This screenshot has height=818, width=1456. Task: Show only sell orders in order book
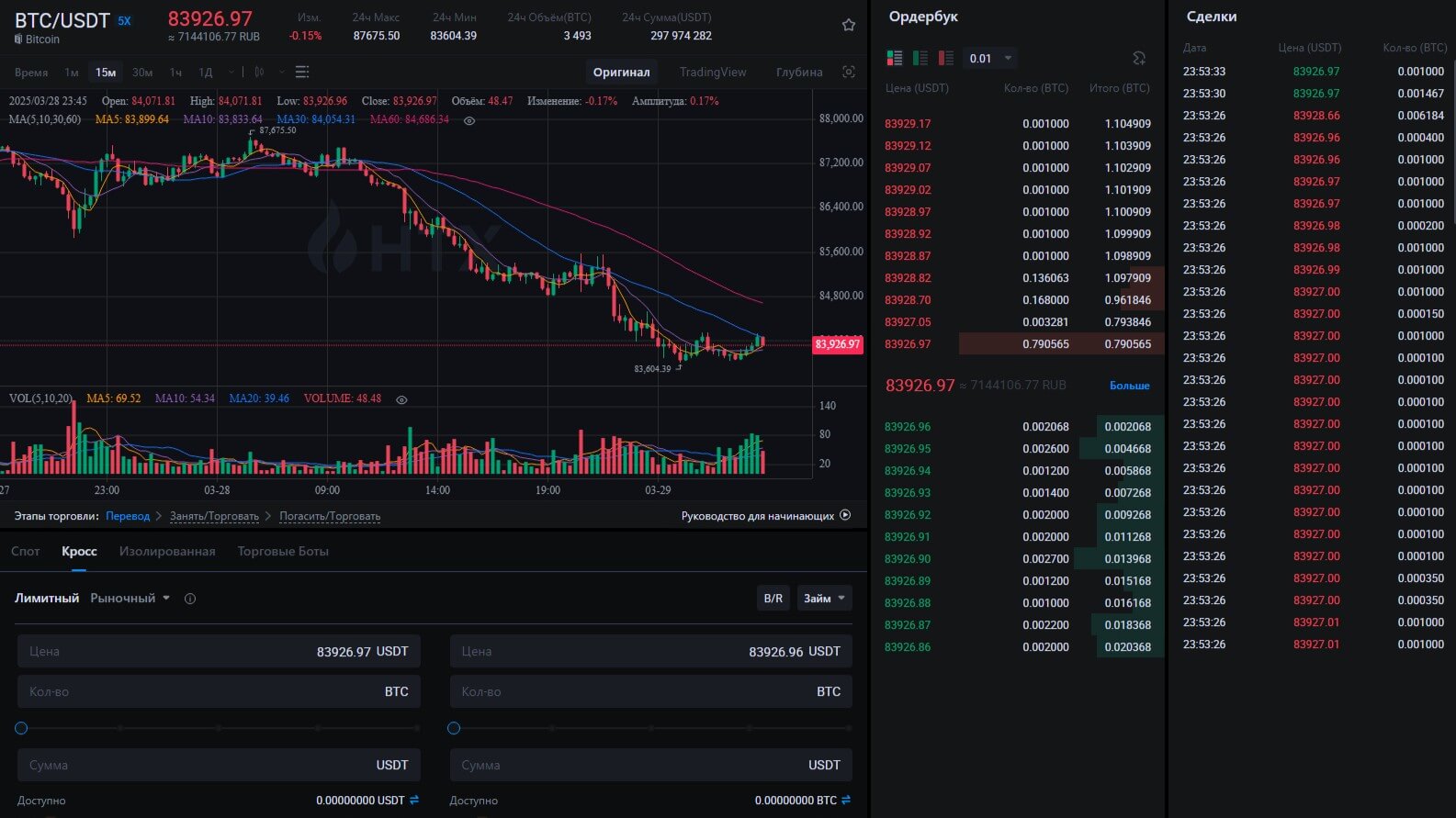(x=945, y=58)
